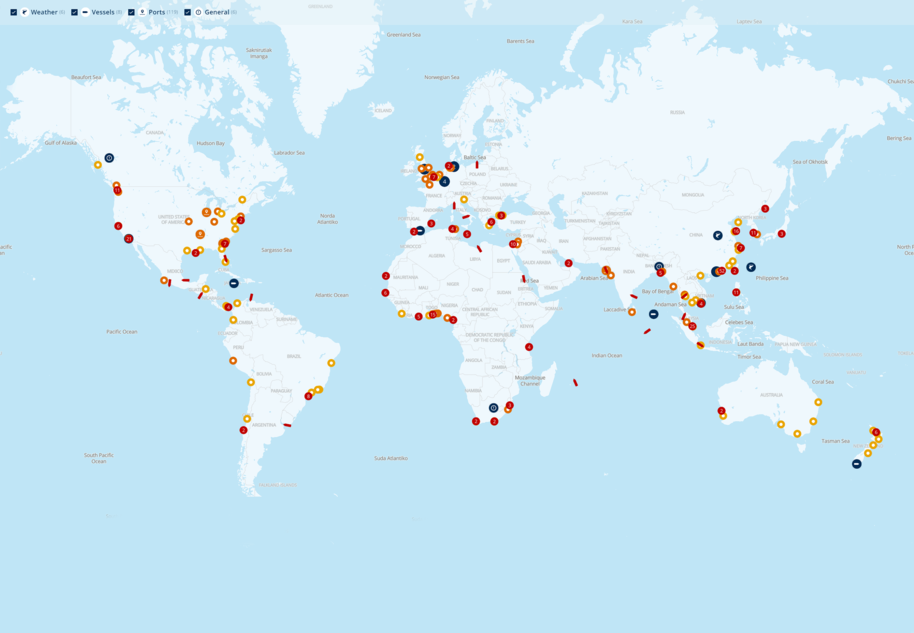This screenshot has width=914, height=633.
Task: Expand the red cluster numbered 15 in West Africa
Action: click(432, 314)
